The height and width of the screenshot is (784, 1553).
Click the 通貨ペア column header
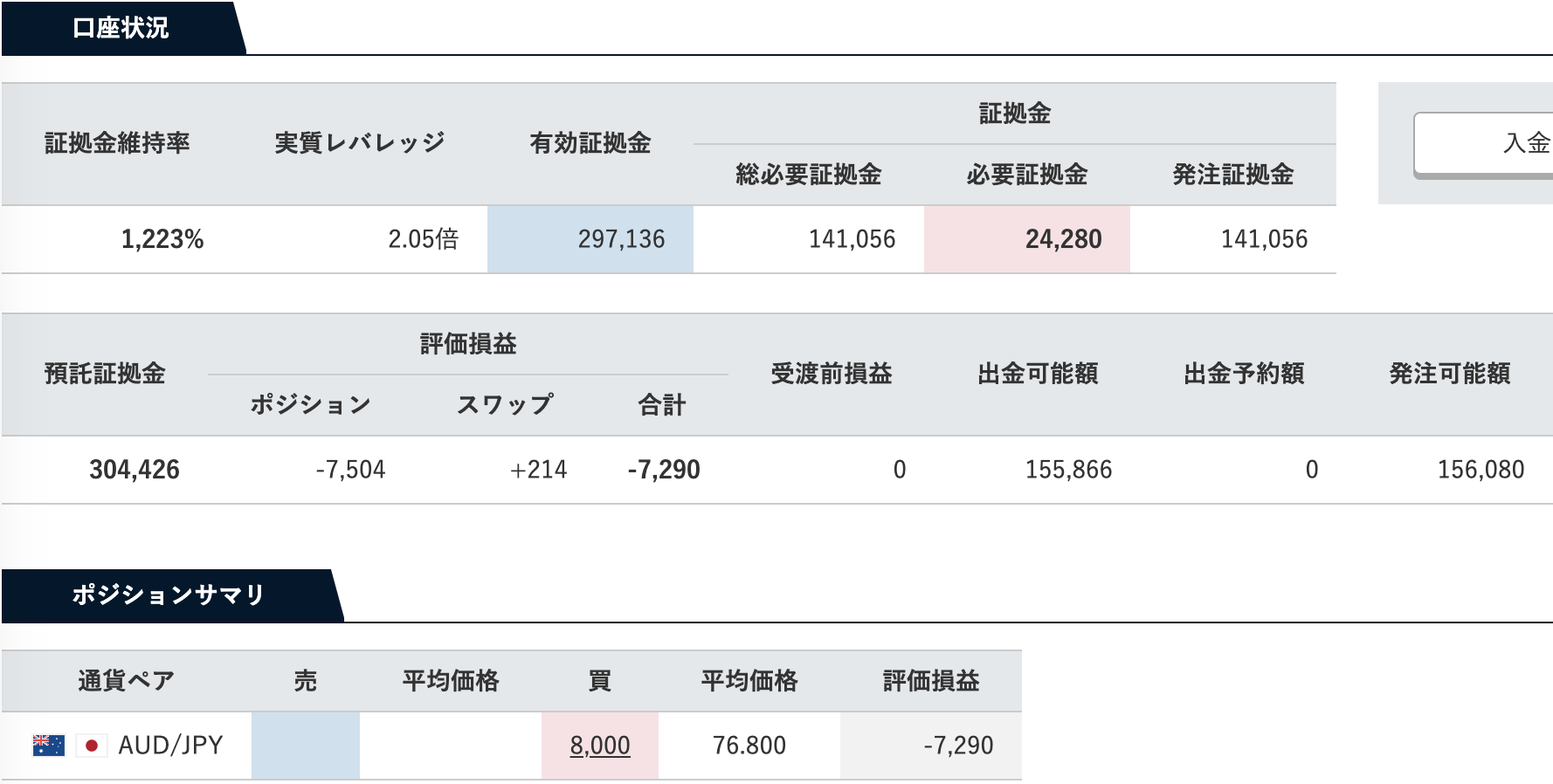pos(127,681)
